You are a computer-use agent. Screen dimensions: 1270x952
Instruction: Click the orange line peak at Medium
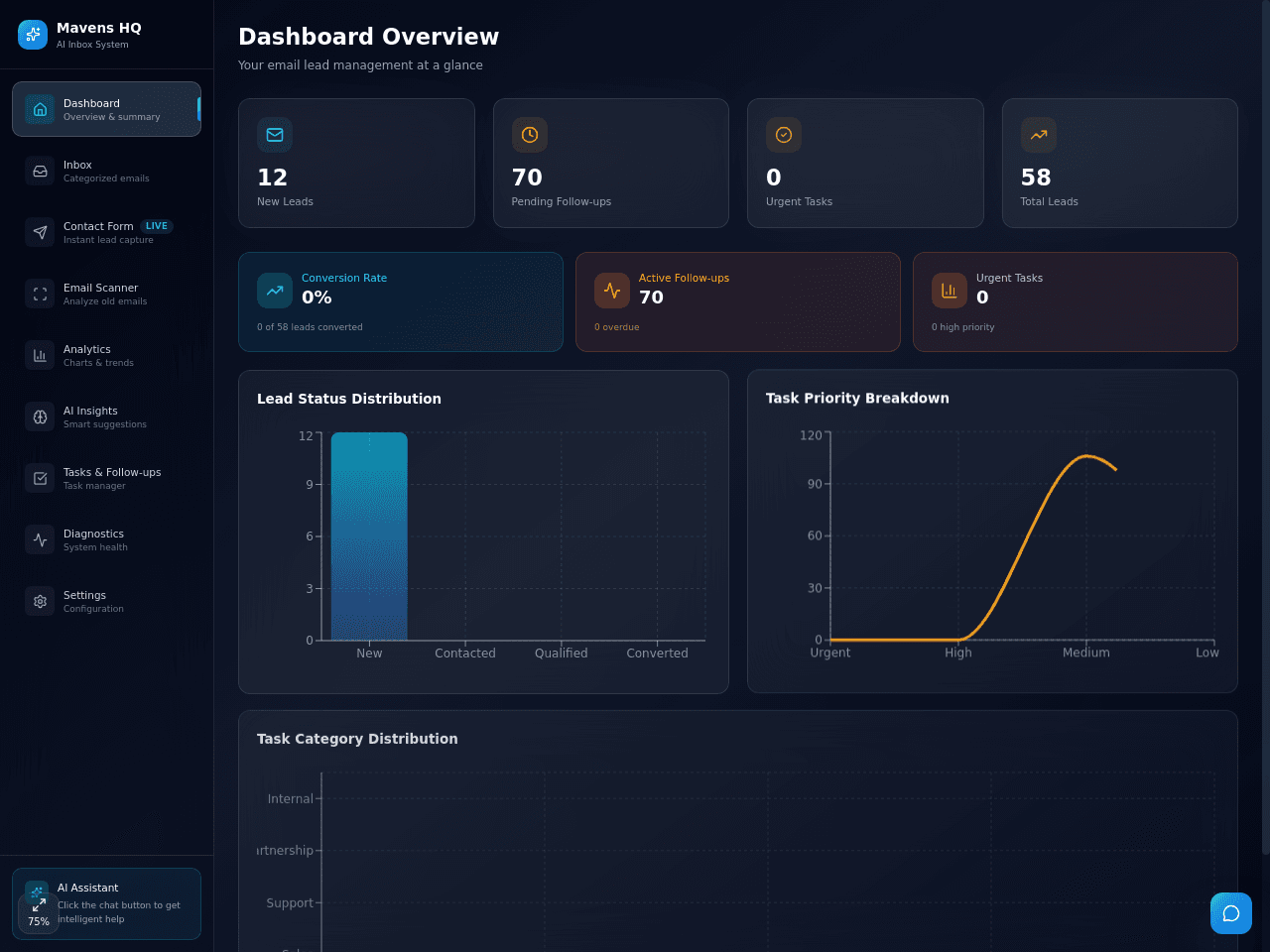pos(1086,456)
